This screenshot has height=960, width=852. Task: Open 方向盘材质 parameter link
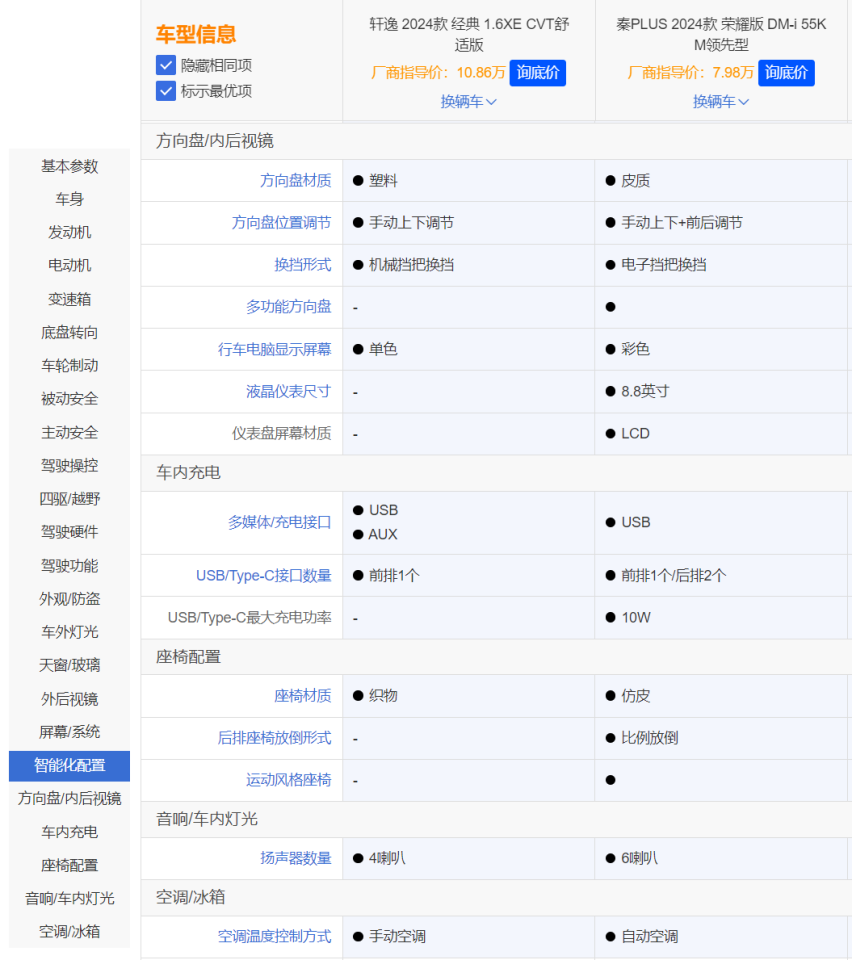coord(296,181)
